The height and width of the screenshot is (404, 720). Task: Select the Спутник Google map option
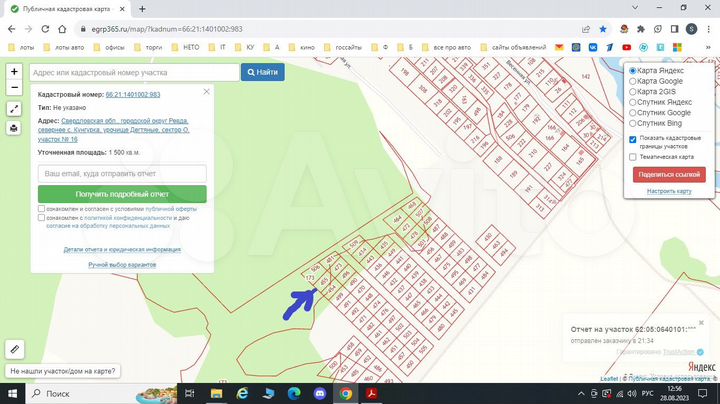(x=633, y=113)
